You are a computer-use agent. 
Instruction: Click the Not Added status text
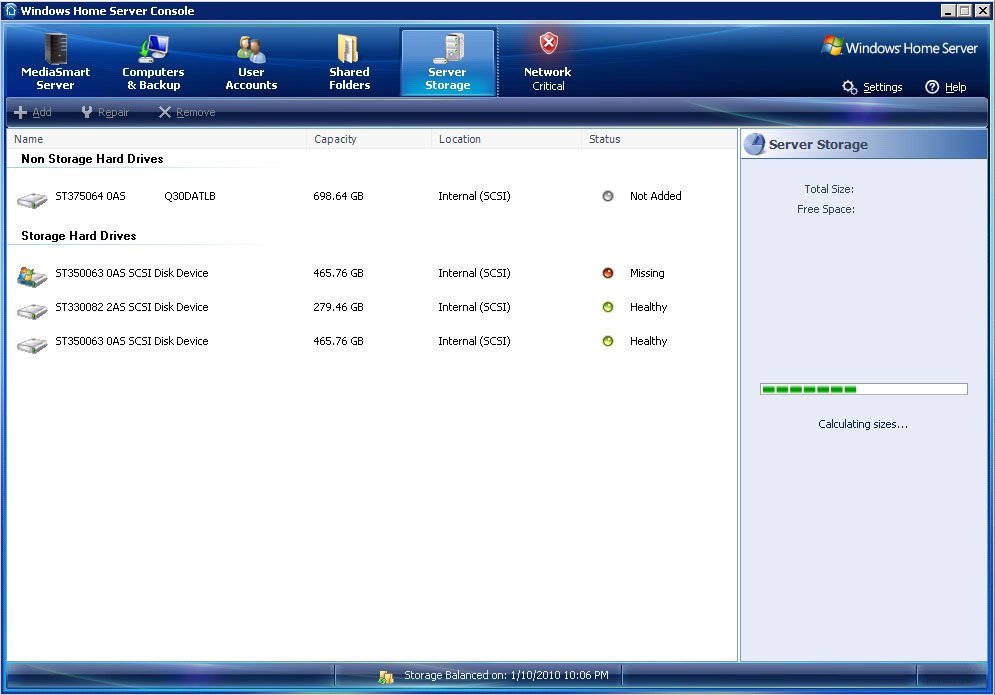click(x=656, y=196)
